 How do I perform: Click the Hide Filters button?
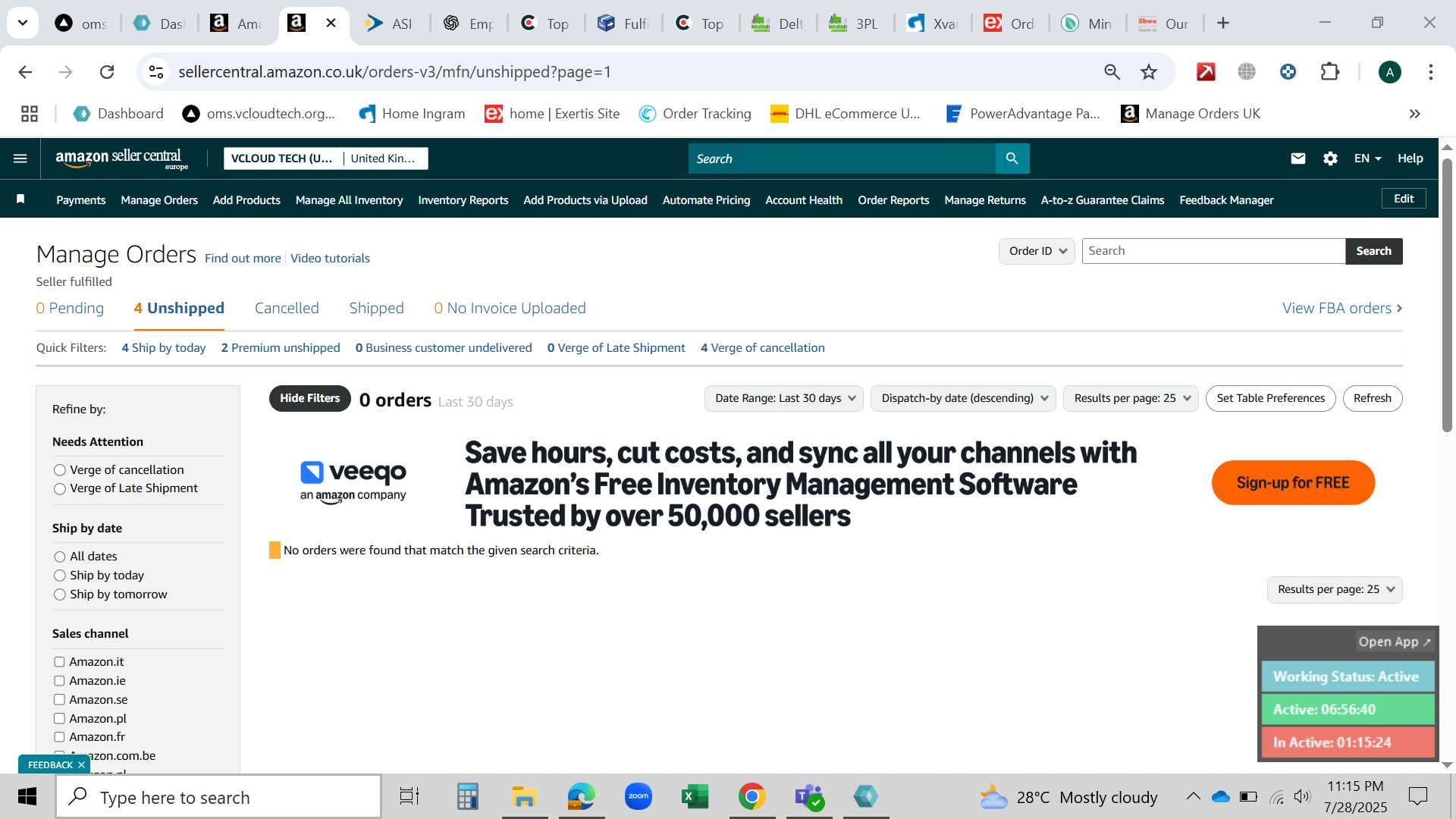tap(310, 398)
